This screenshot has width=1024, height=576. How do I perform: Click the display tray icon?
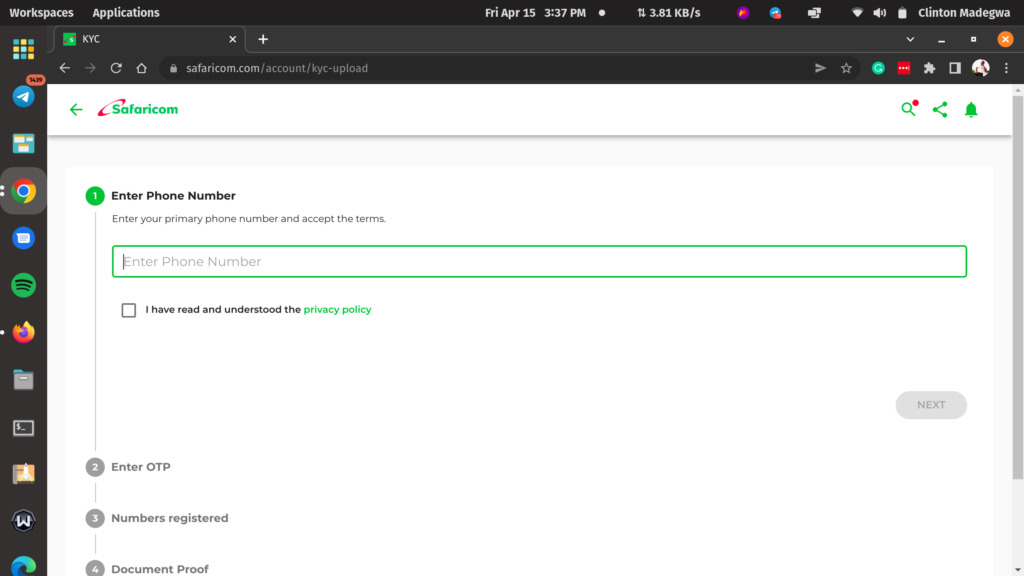click(814, 12)
